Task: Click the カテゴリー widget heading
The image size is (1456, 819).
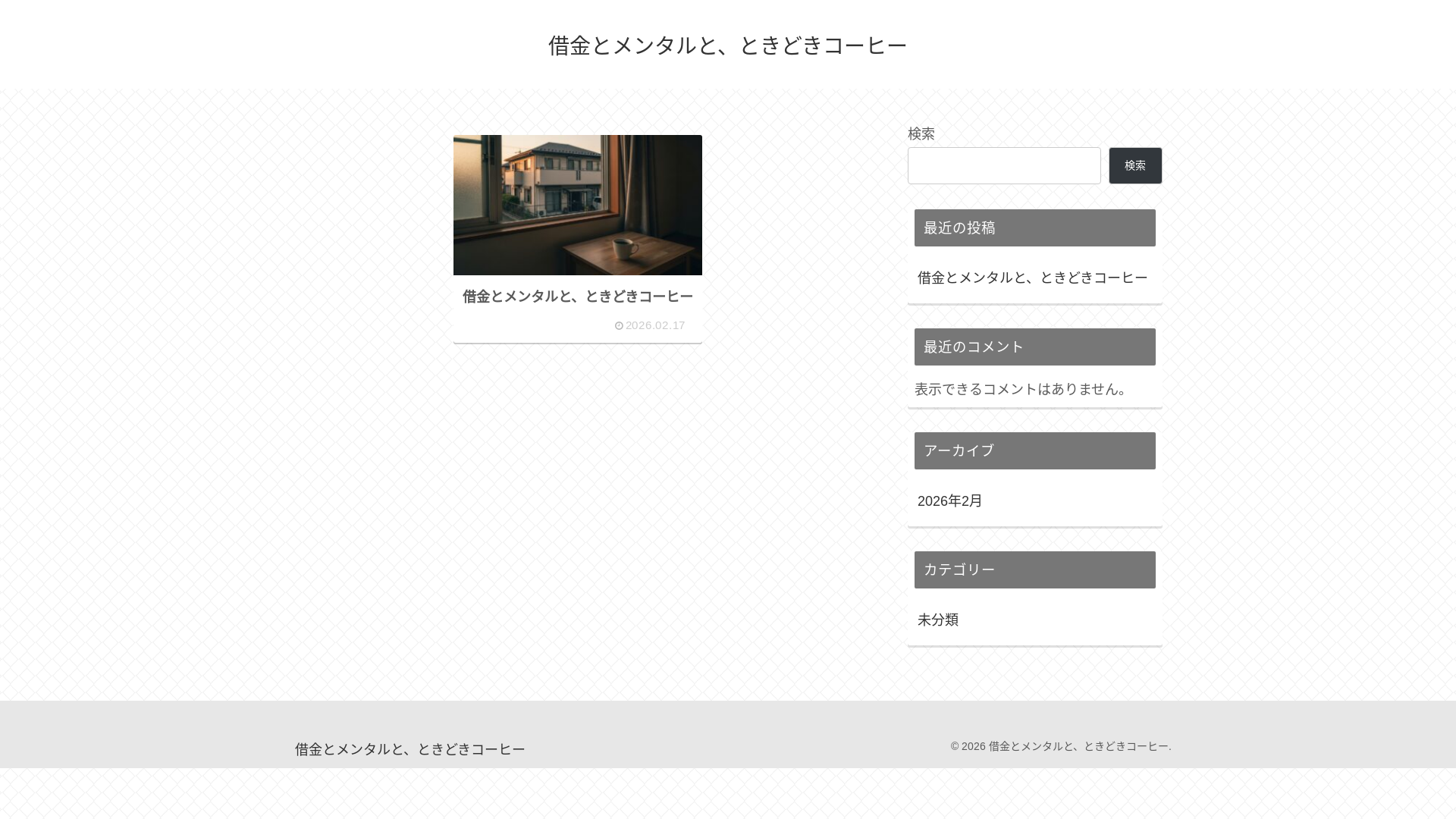Action: coord(1035,570)
